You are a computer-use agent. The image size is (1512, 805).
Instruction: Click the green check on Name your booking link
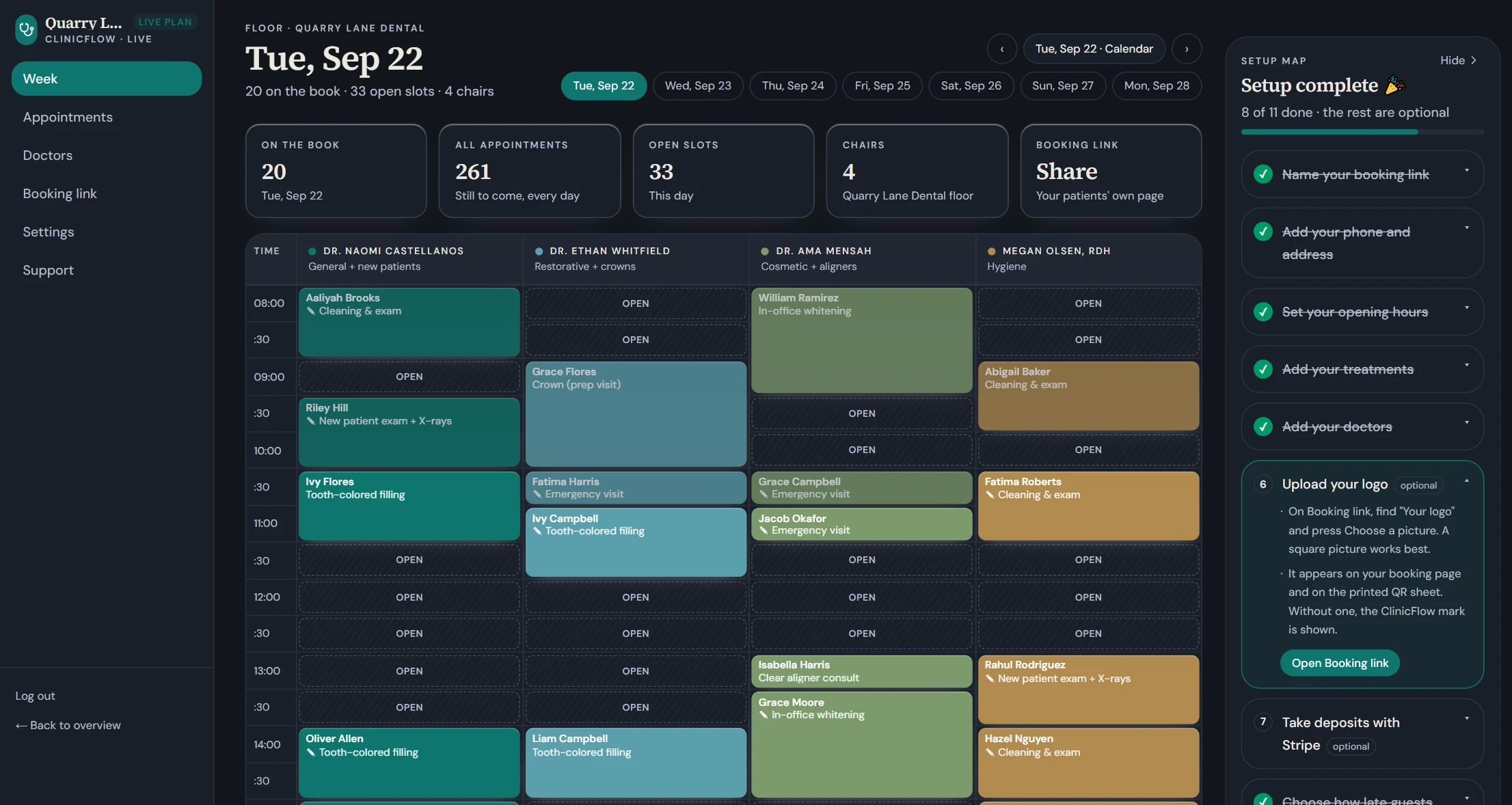[x=1263, y=174]
